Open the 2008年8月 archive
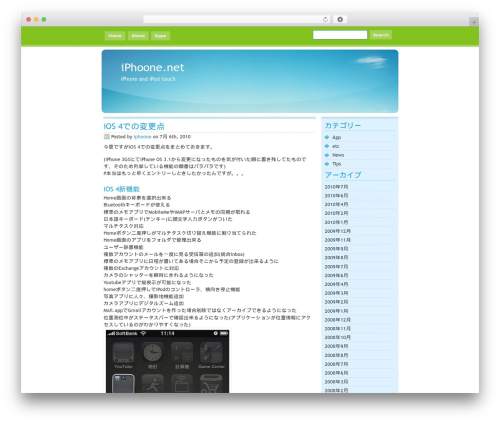This screenshot has height=423, width=500. (x=336, y=355)
